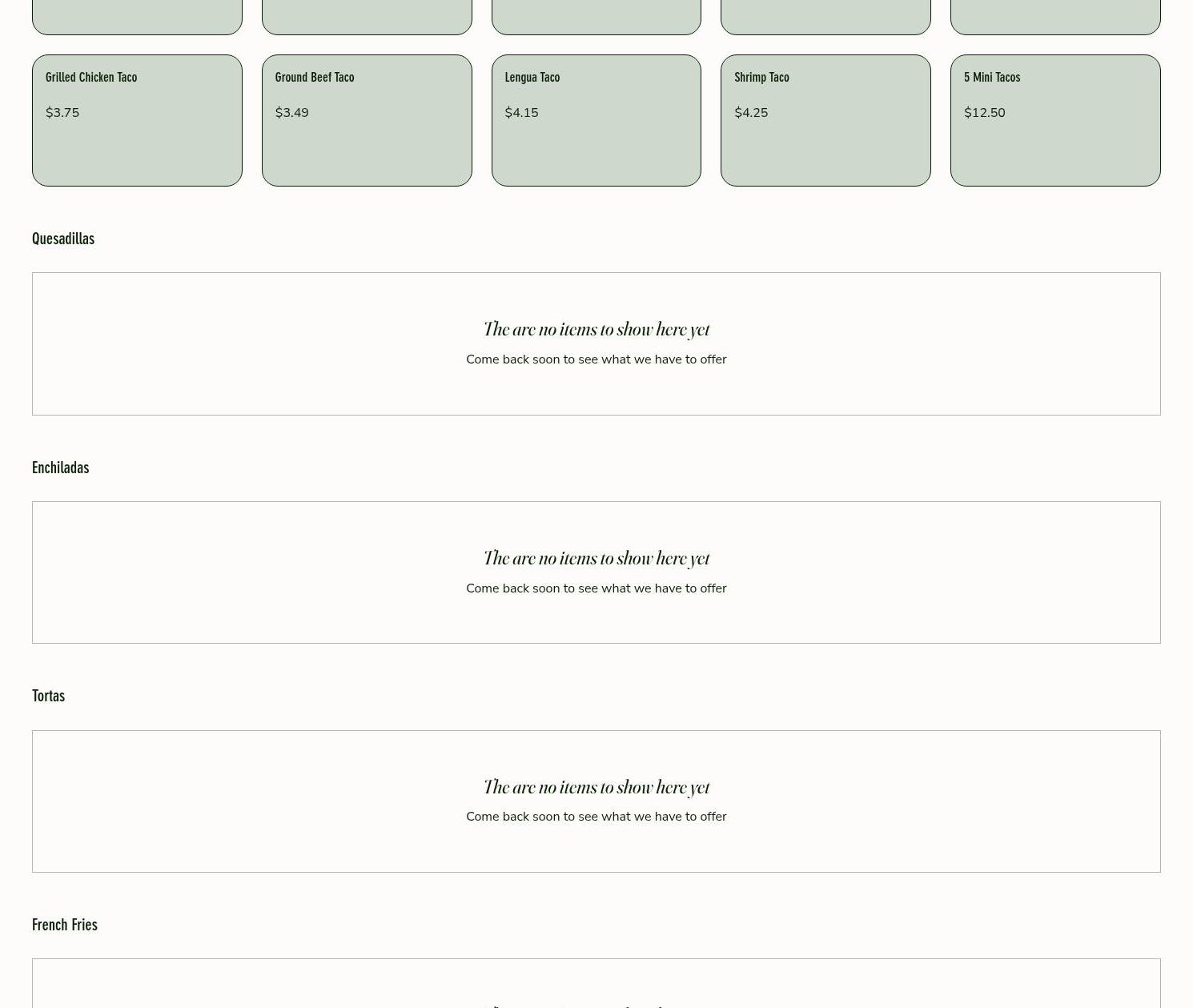1193x1008 pixels.
Task: Click 'Come back soon' text under Quesadillas
Action: 596,359
